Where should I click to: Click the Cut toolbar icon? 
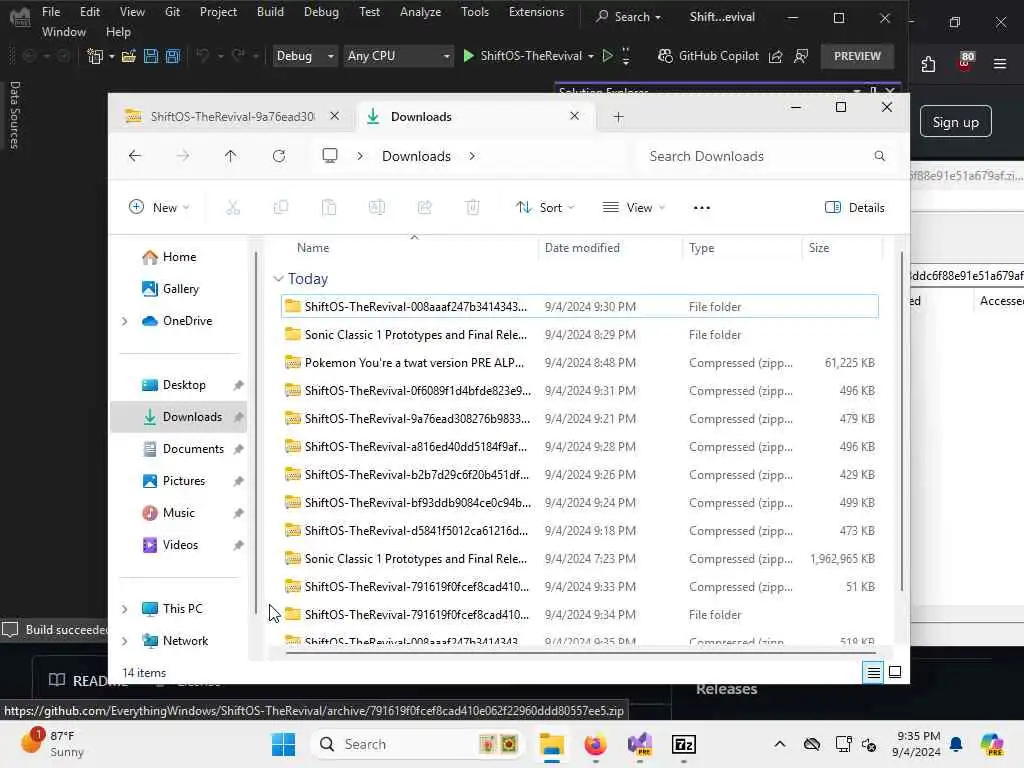232,208
